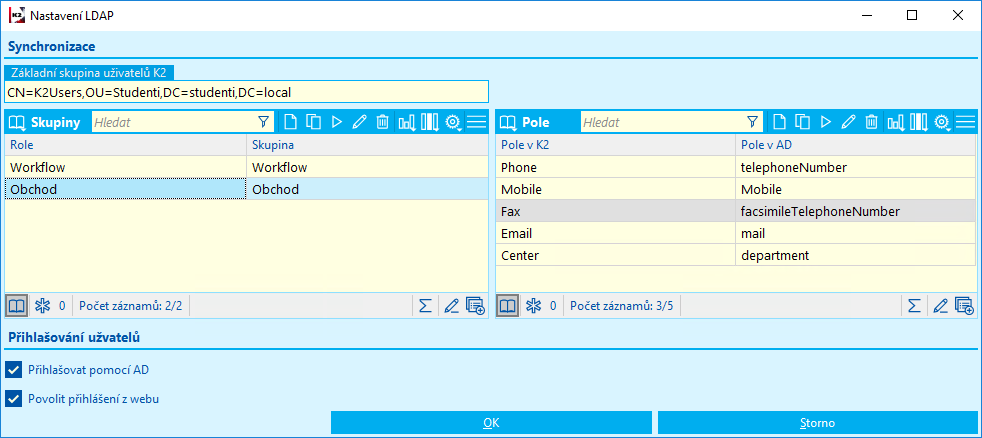The width and height of the screenshot is (982, 438).
Task: Click the bar chart sort icon in Skupiny toolbar
Action: click(407, 122)
